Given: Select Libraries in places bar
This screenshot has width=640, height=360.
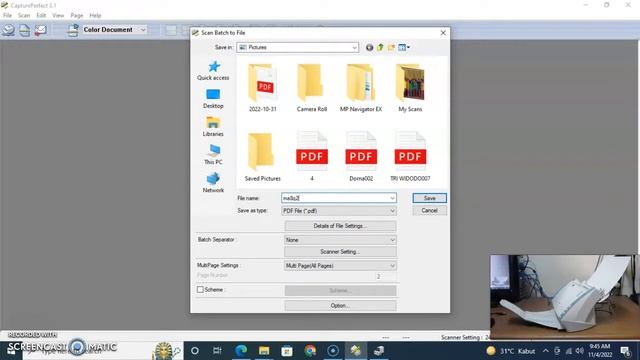Looking at the screenshot, I should [213, 127].
